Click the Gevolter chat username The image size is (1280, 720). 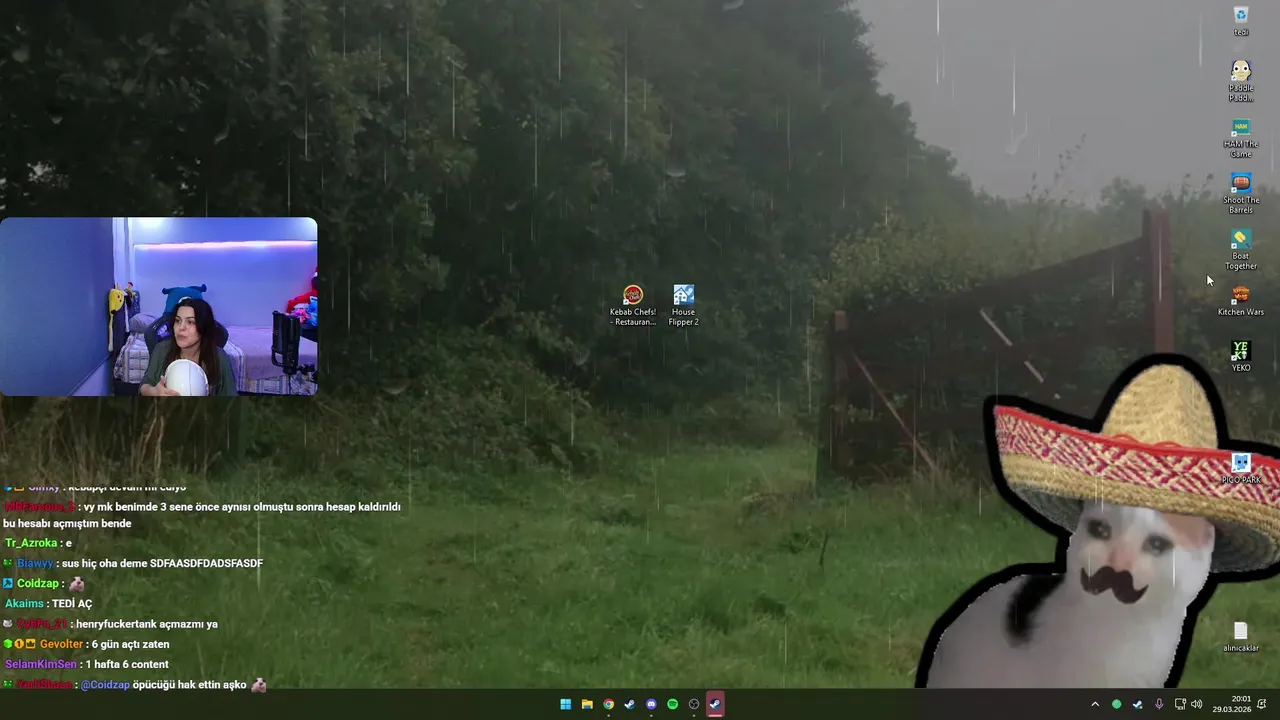pos(62,644)
